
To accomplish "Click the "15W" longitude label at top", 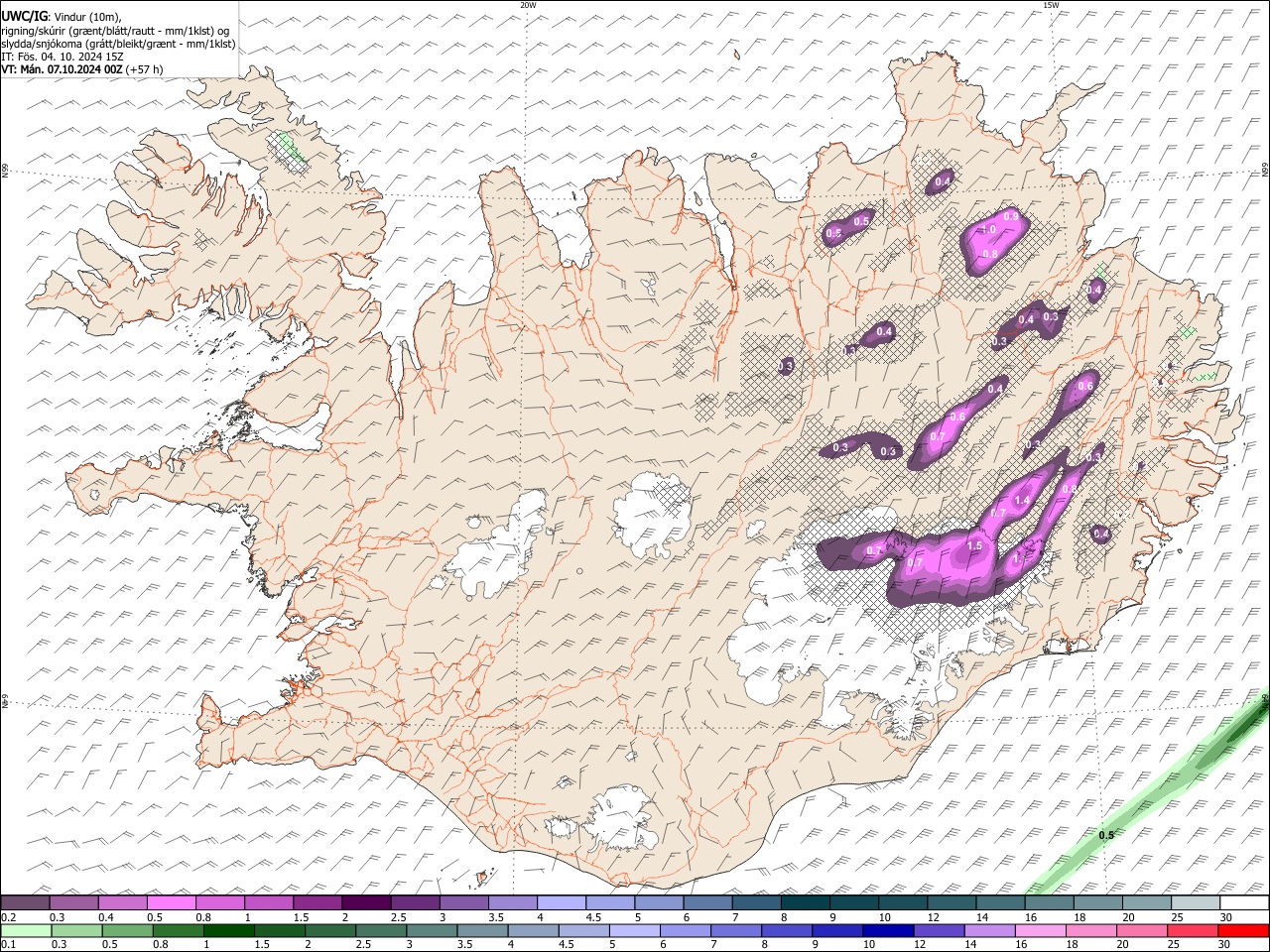I will [x=1051, y=5].
